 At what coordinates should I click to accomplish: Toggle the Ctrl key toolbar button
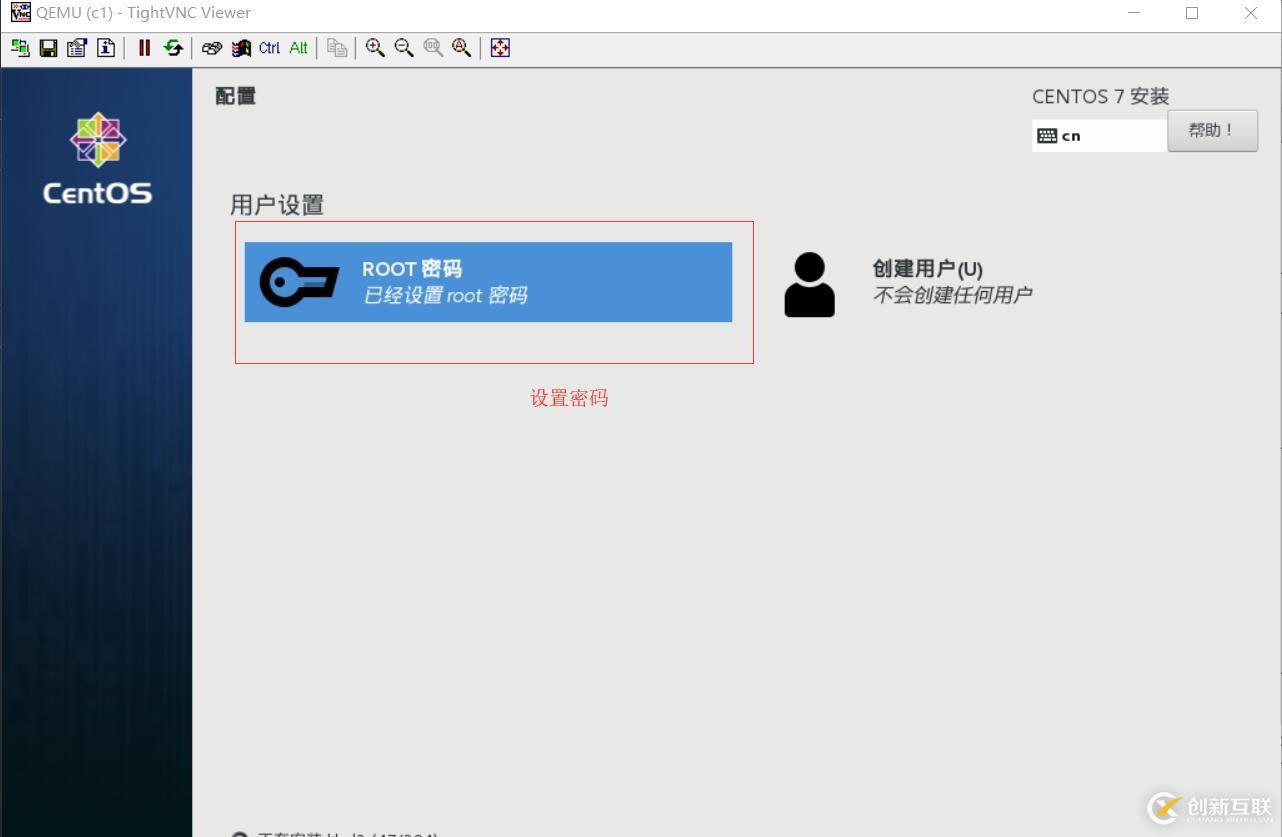coord(270,48)
